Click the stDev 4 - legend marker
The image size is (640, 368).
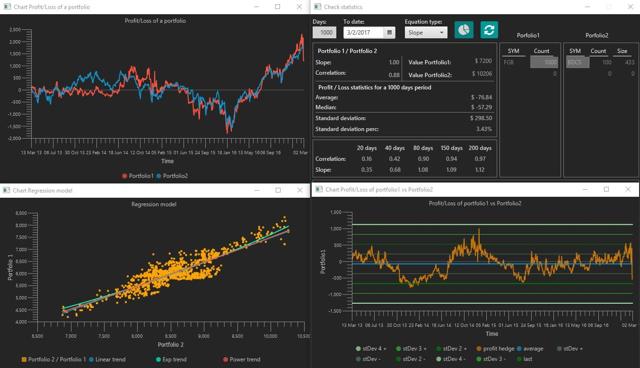coord(439,359)
